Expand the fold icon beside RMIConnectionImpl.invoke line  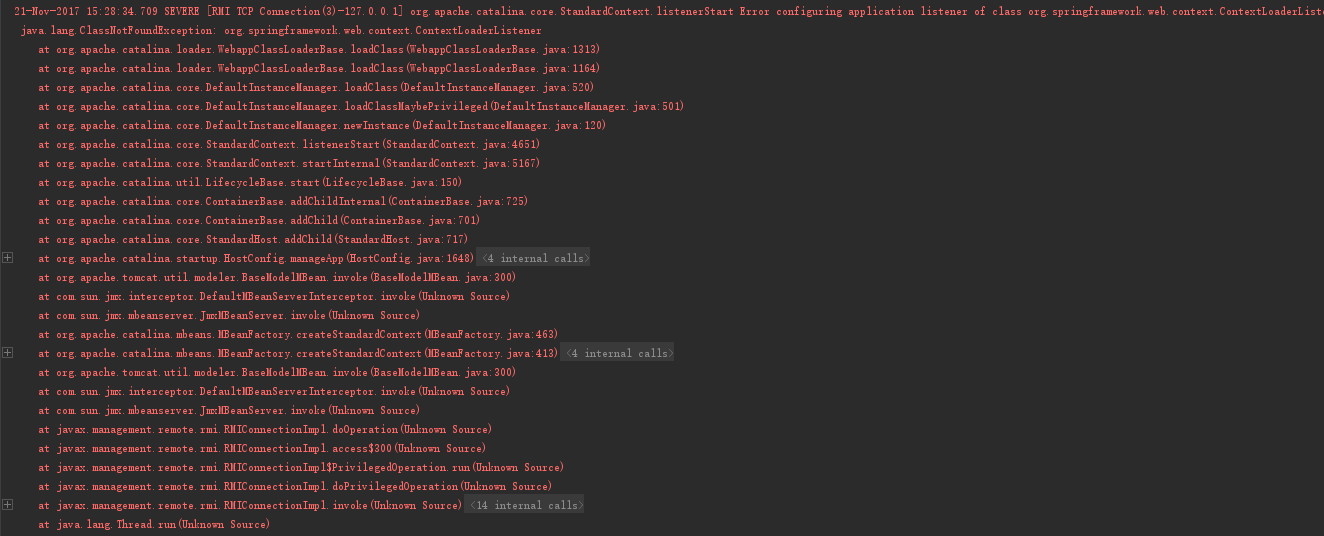pos(8,505)
